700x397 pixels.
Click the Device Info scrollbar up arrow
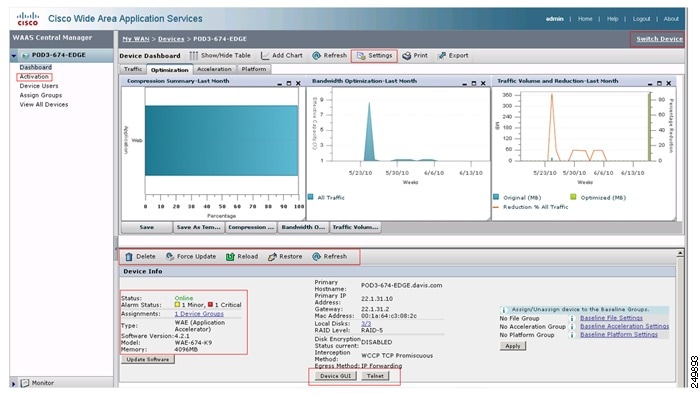[680, 253]
